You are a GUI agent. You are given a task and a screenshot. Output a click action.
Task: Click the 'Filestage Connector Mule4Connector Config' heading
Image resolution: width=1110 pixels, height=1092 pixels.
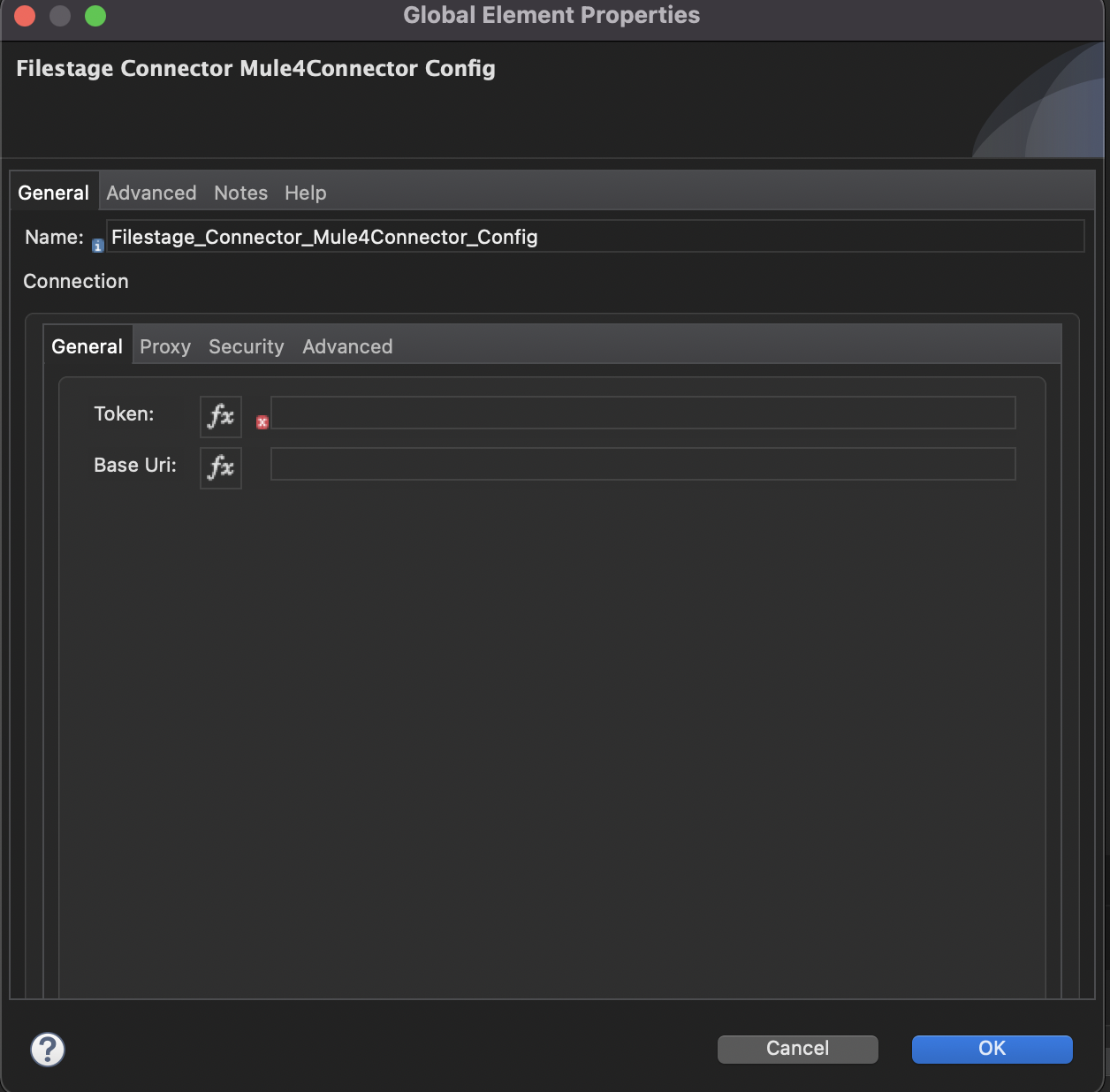point(256,68)
